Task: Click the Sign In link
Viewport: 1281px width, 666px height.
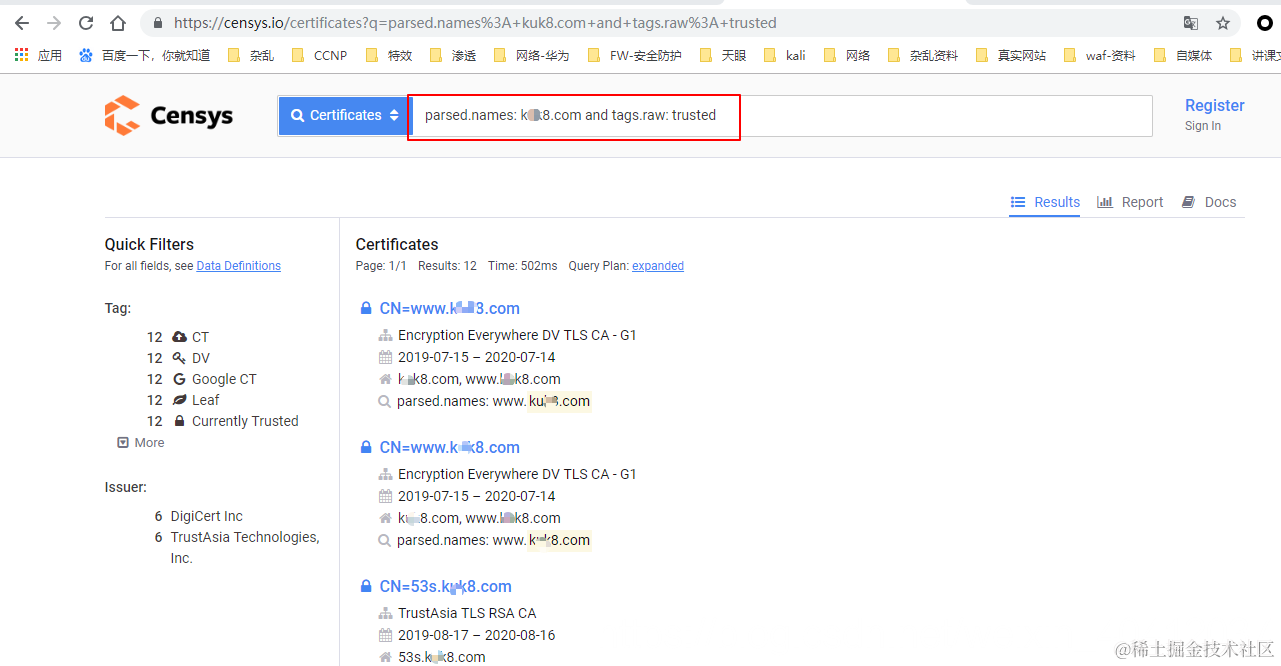Action: 1203,126
